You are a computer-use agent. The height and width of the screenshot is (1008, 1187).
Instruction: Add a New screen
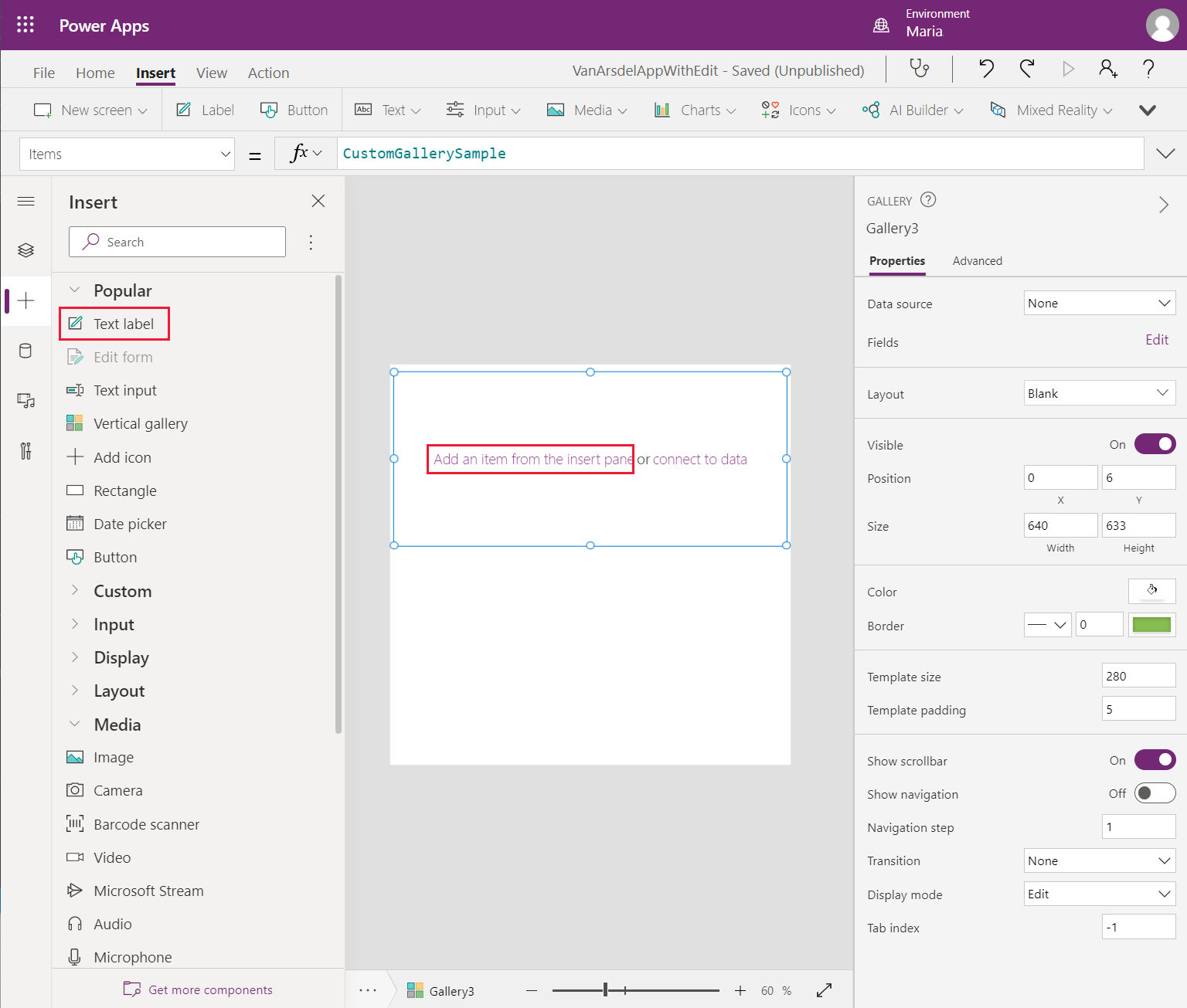click(x=90, y=110)
